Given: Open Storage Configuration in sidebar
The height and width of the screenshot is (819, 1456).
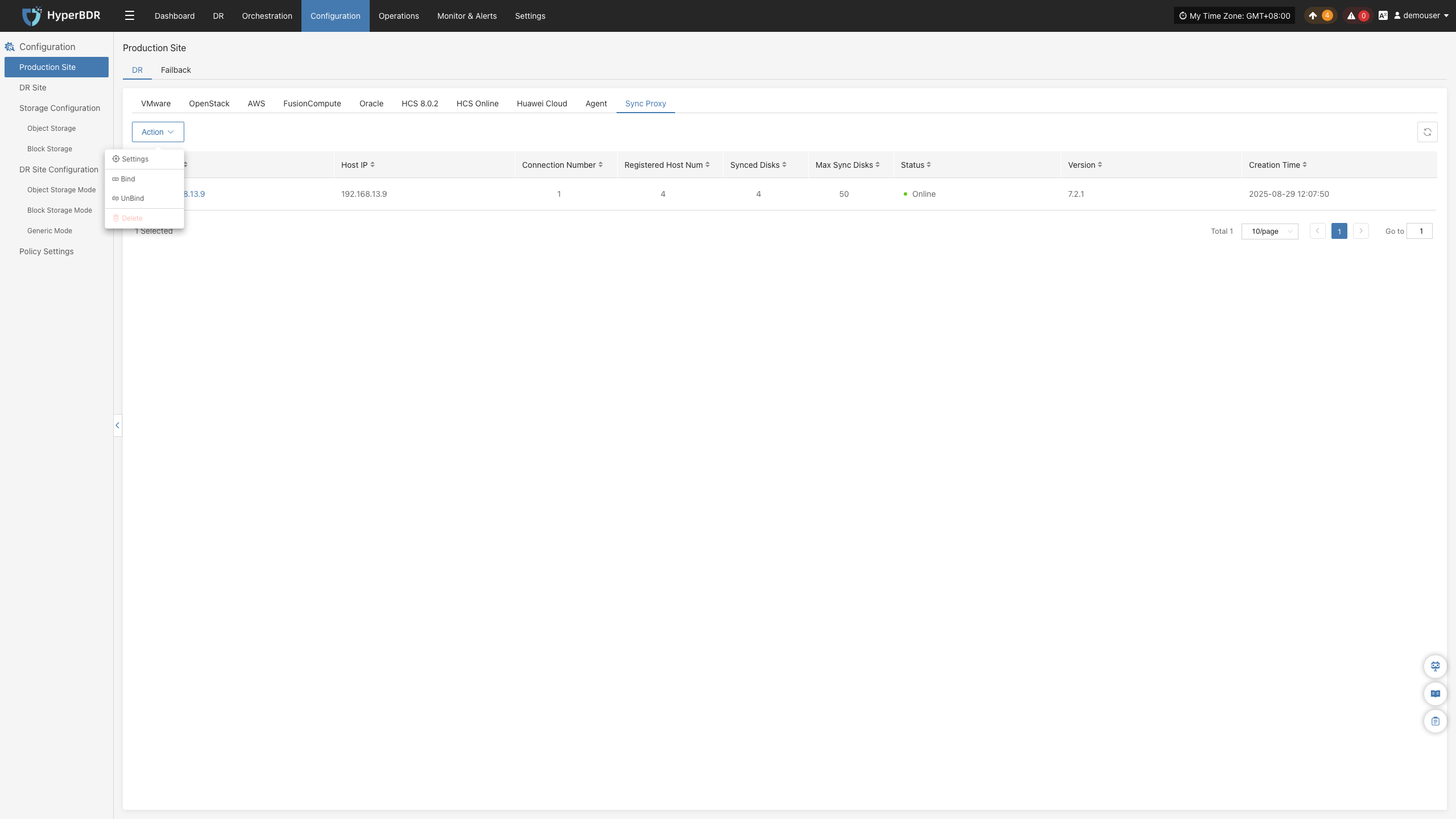Looking at the screenshot, I should coord(56,108).
